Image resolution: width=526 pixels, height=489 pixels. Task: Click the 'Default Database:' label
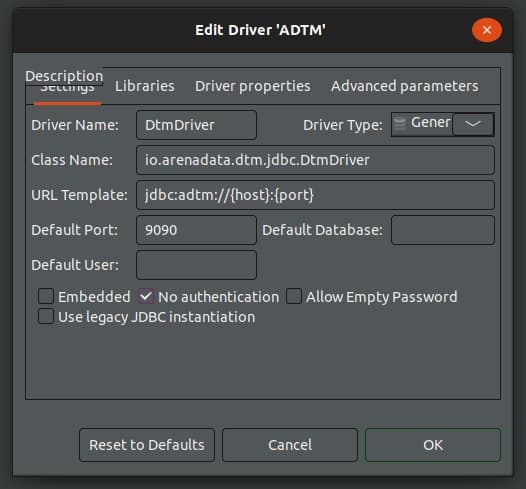[x=322, y=230]
